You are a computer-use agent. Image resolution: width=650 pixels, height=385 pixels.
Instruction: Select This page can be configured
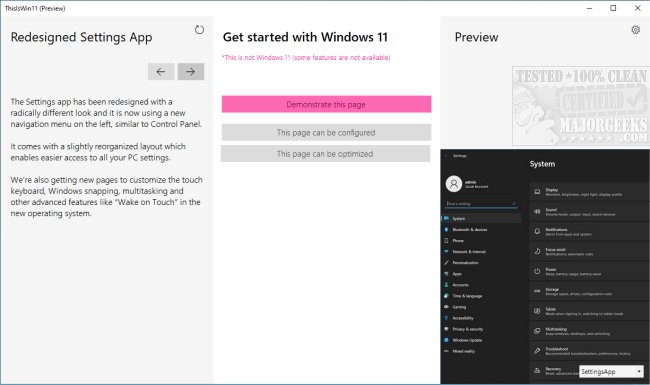tap(326, 133)
